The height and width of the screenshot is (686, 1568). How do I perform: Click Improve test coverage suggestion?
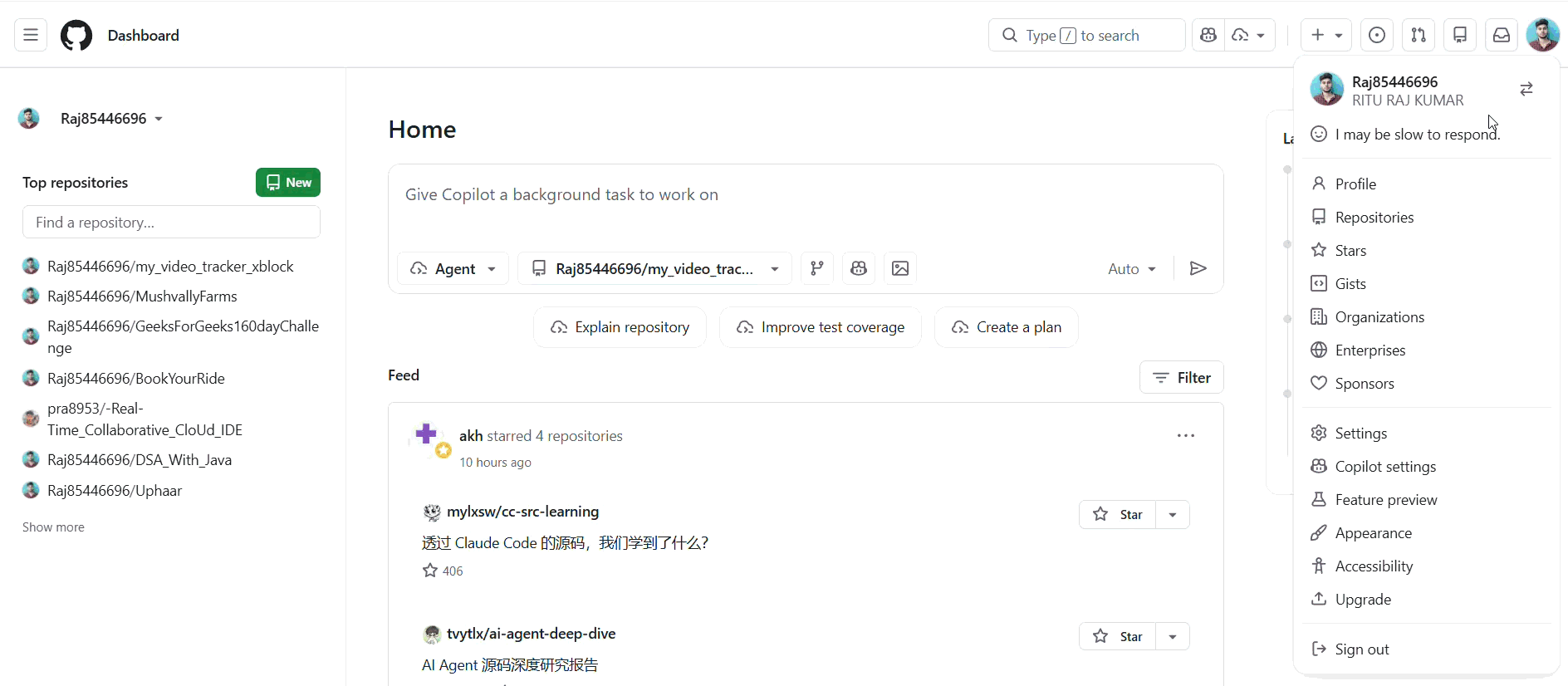click(x=821, y=327)
